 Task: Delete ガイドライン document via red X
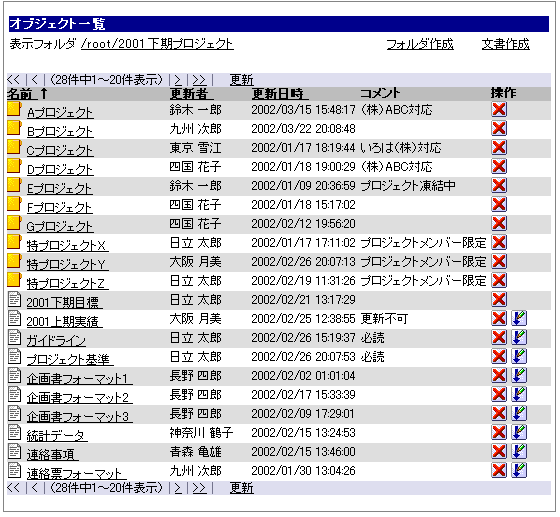[x=499, y=337]
